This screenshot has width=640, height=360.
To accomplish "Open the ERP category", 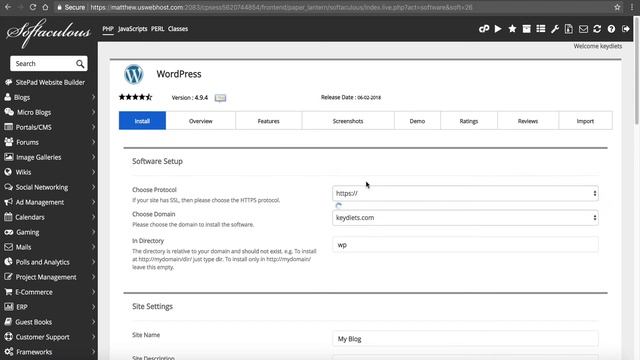I will tap(22, 307).
